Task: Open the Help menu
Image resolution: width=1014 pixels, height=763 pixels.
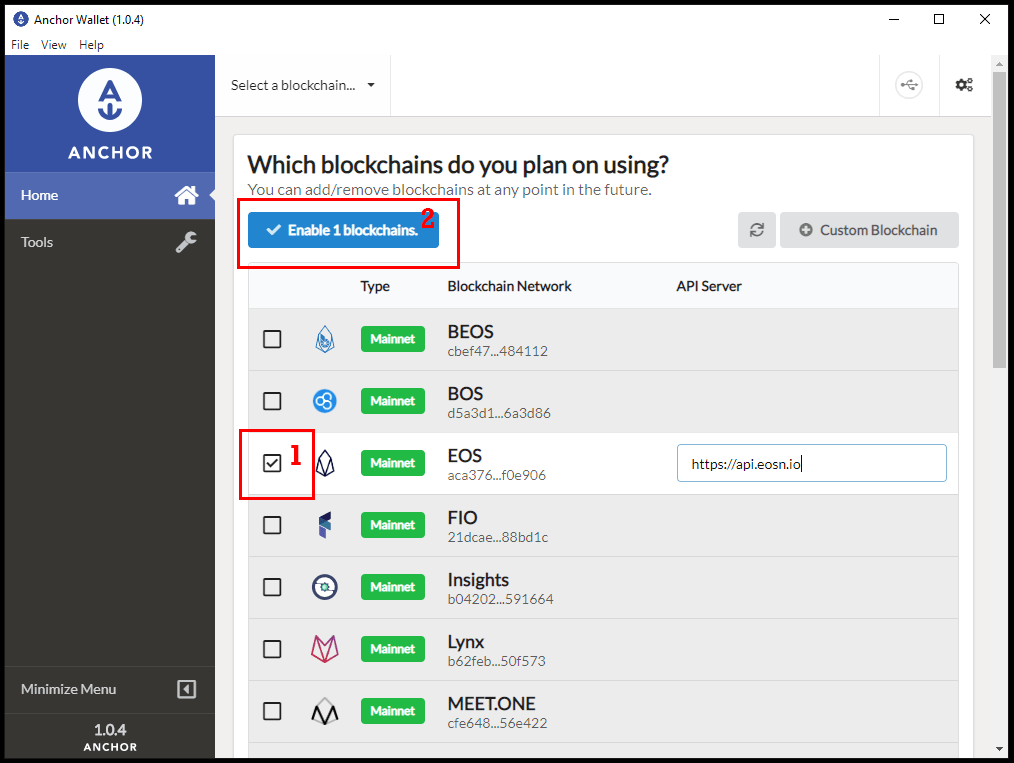Action: 91,45
